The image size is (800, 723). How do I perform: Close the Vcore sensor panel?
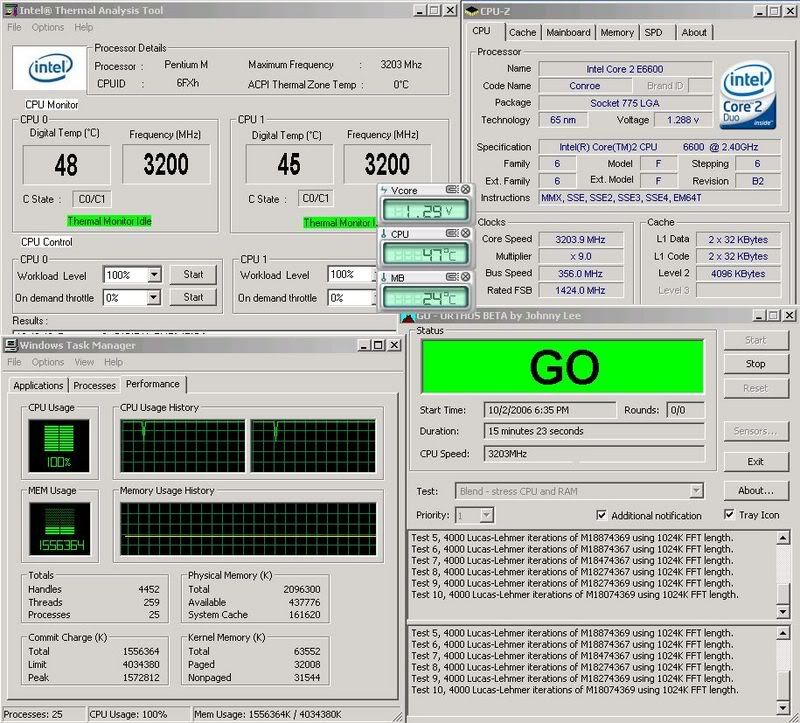465,189
